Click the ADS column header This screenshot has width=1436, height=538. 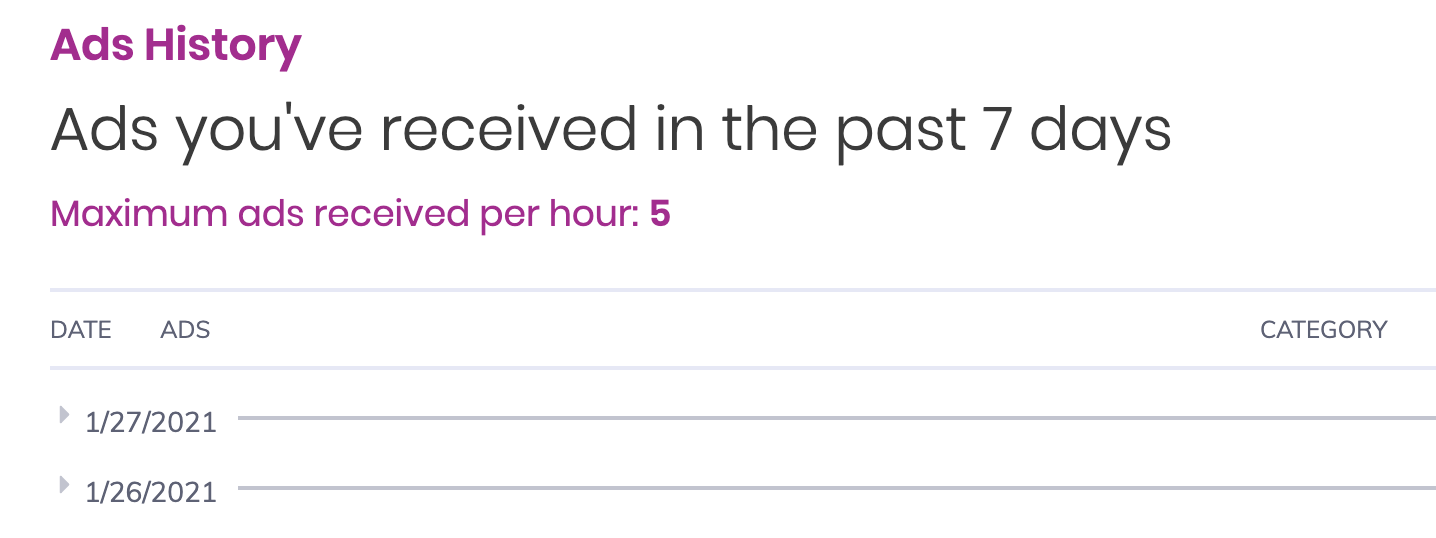185,330
